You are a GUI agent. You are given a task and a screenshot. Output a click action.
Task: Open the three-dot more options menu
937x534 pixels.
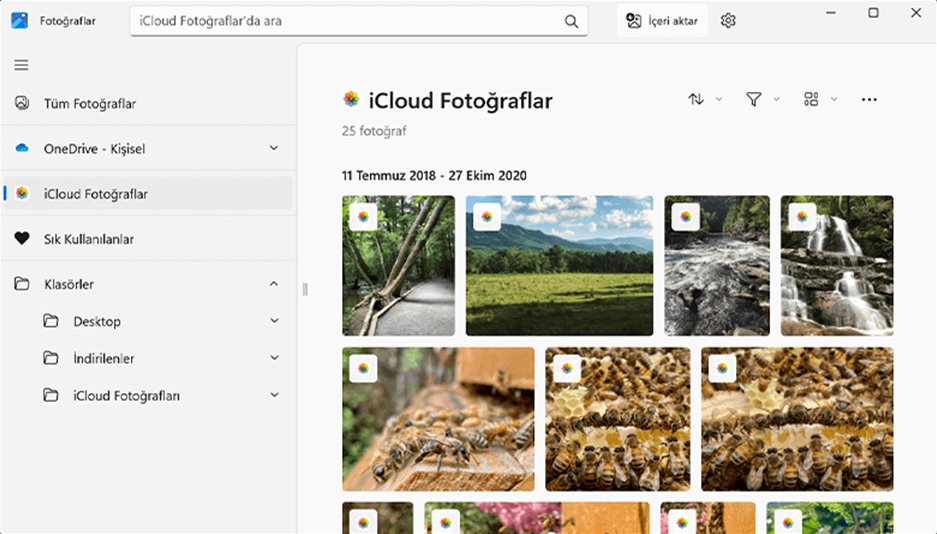tap(869, 100)
